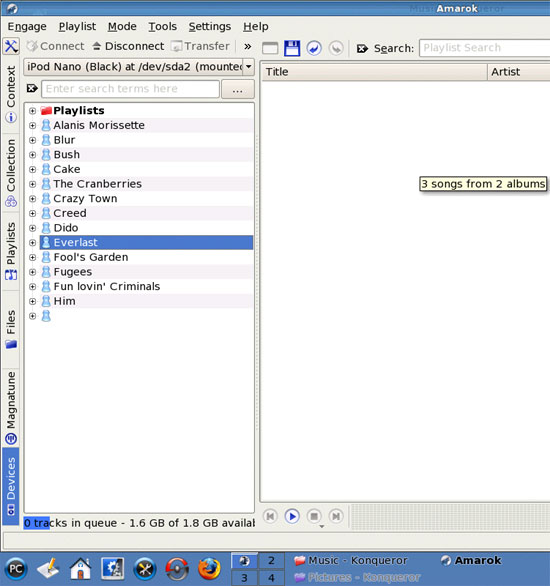Click the clear playlist window icon
The image size is (550, 586).
270,48
